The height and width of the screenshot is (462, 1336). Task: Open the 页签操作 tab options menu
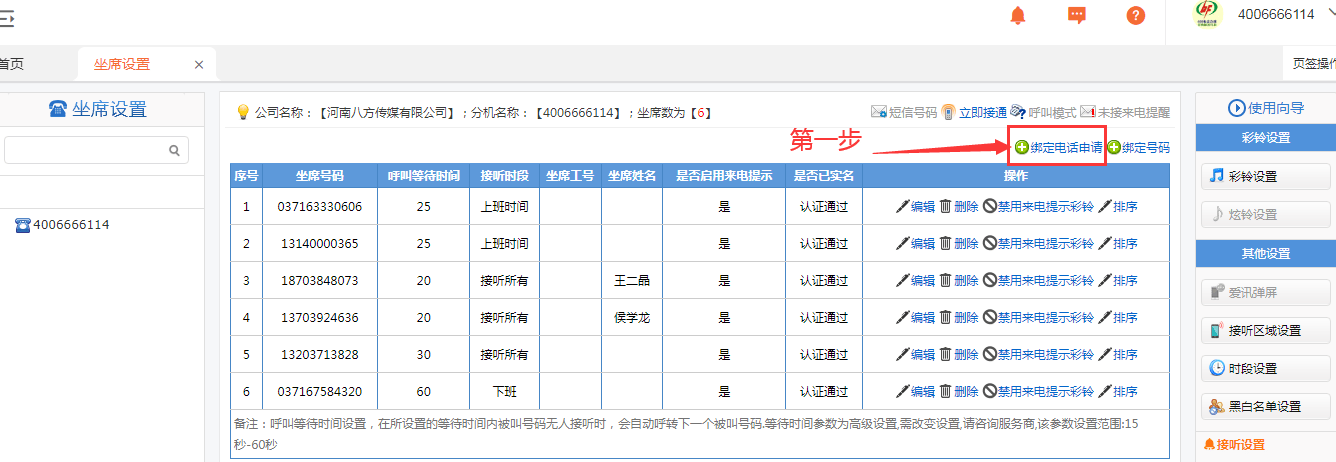[x=1312, y=64]
